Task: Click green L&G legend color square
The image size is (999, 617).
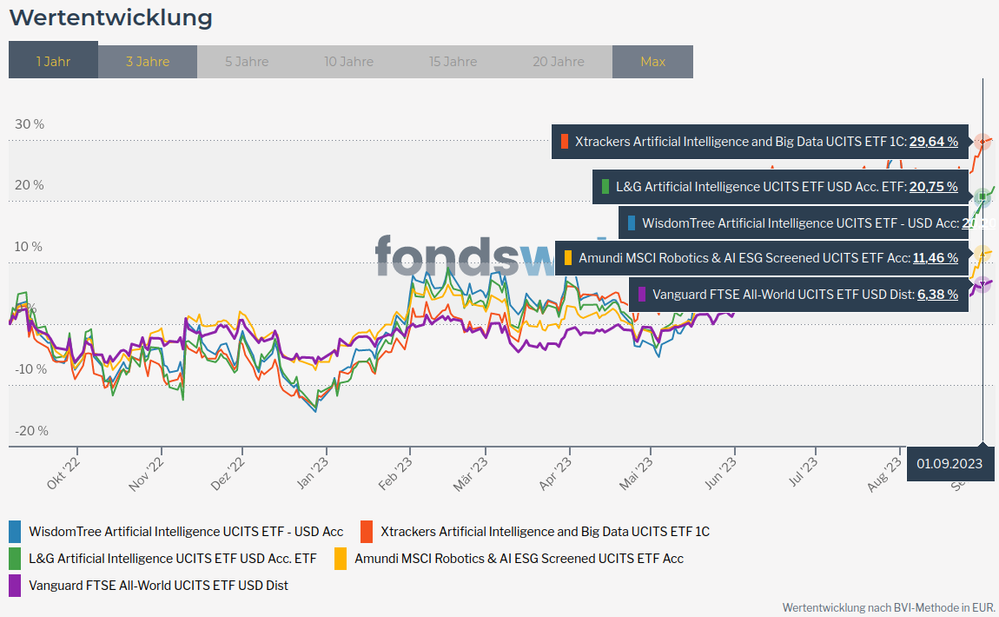Action: (15, 558)
